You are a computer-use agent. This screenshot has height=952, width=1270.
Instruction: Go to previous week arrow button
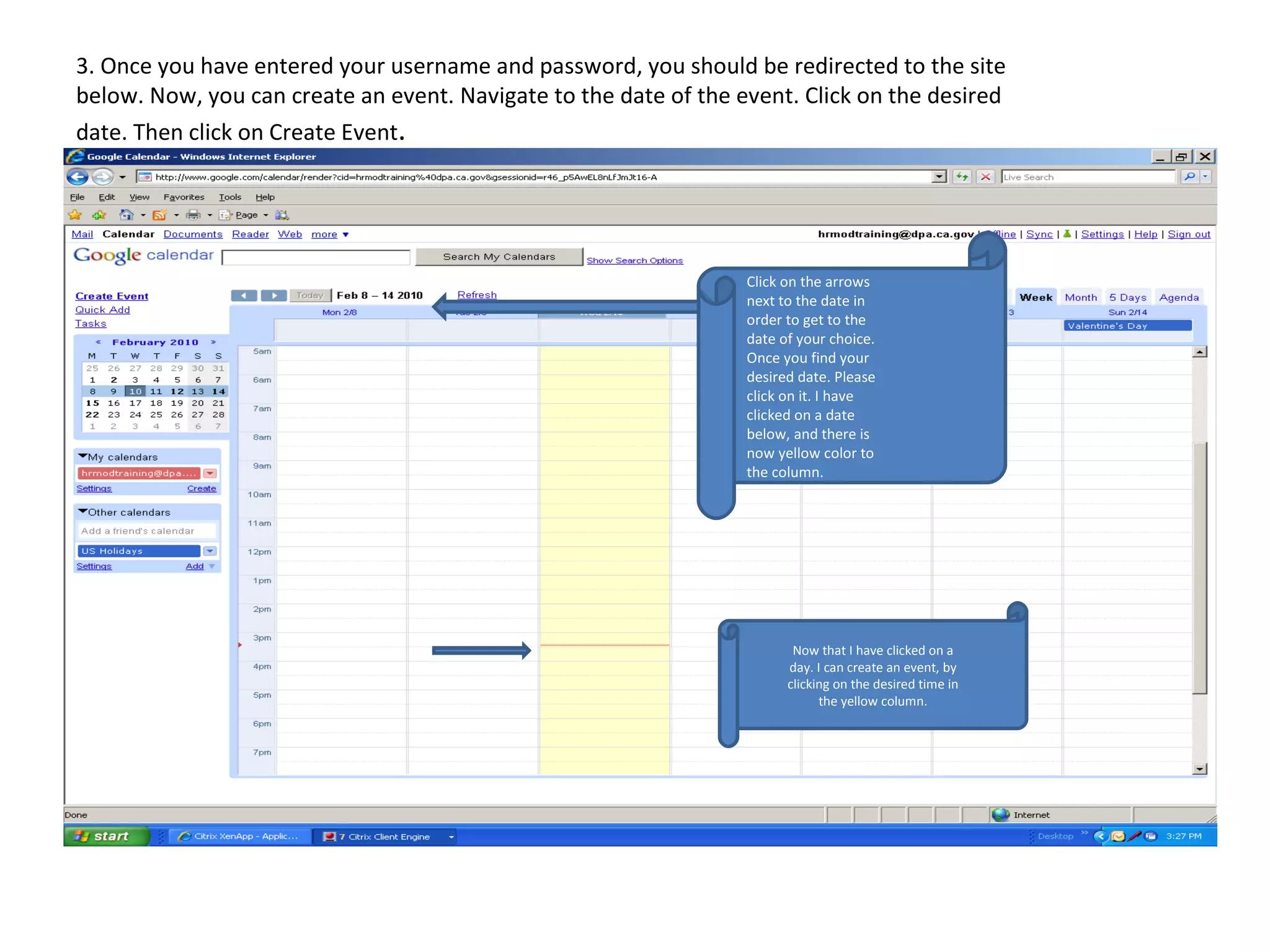pyautogui.click(x=244, y=296)
